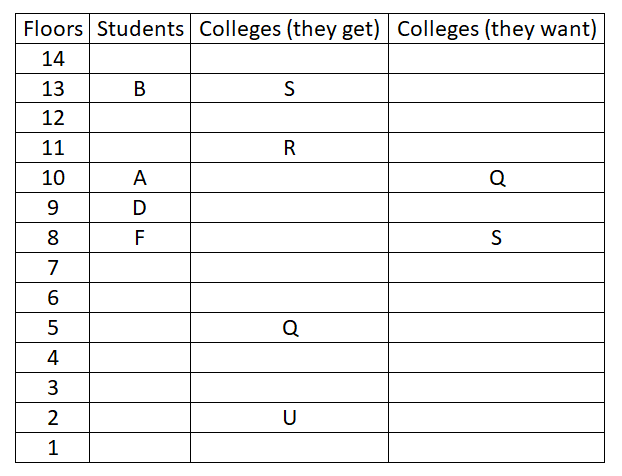Viewport: 622px width, 476px height.
Task: Click the Colleges (they get) header
Action: [x=289, y=29]
